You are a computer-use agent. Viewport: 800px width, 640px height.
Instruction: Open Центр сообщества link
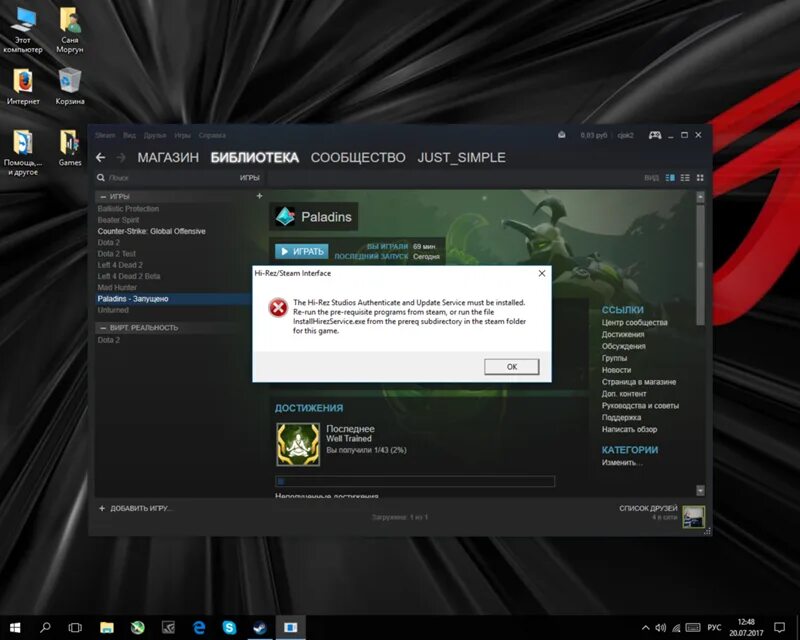pyautogui.click(x=634, y=323)
